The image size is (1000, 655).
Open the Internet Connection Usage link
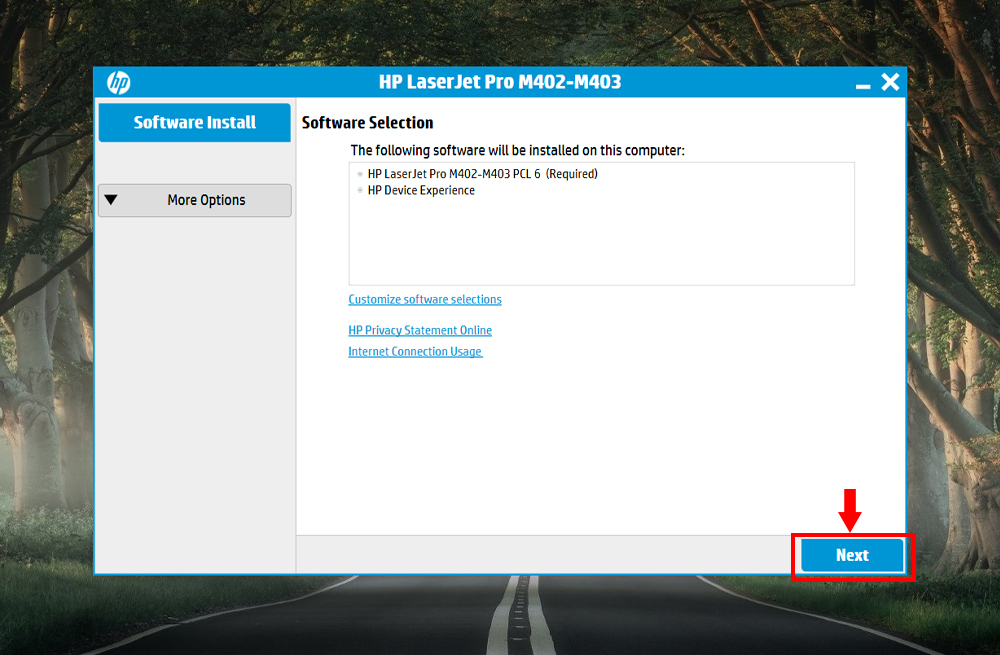click(415, 352)
